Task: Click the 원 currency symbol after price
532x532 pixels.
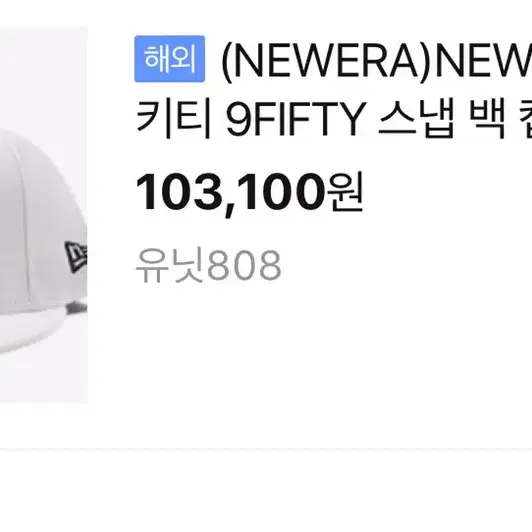Action: [x=345, y=192]
